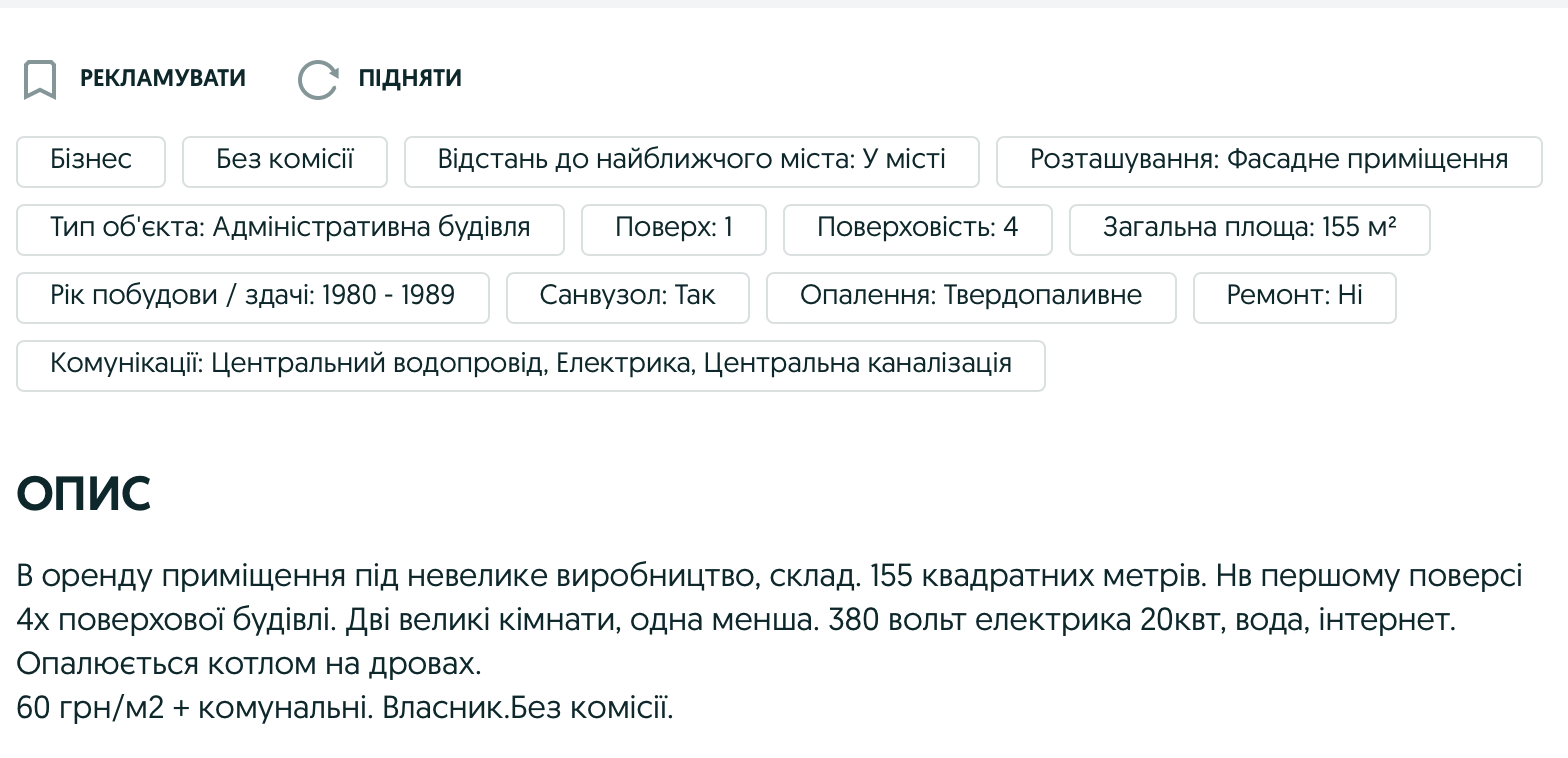Click the ОПИС section heading
Image resolution: width=1568 pixels, height=758 pixels.
pos(85,494)
